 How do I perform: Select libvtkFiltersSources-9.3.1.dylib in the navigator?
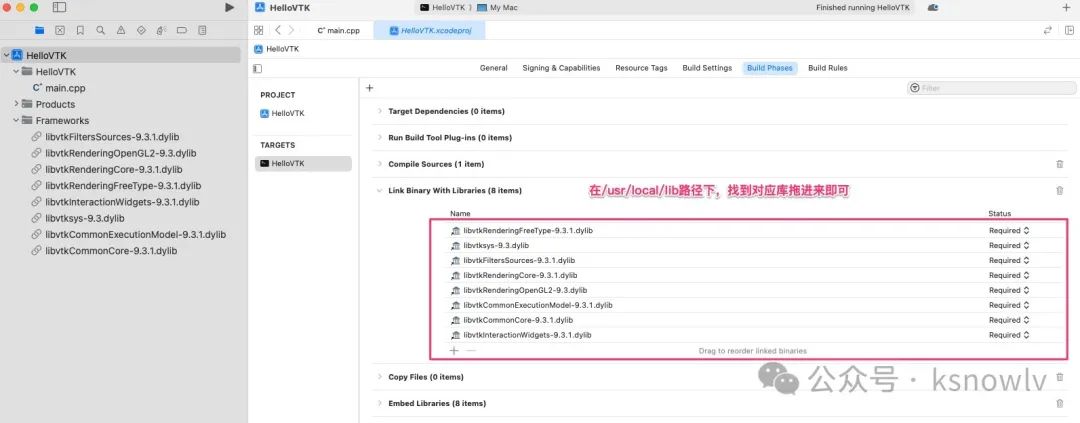pyautogui.click(x=105, y=137)
